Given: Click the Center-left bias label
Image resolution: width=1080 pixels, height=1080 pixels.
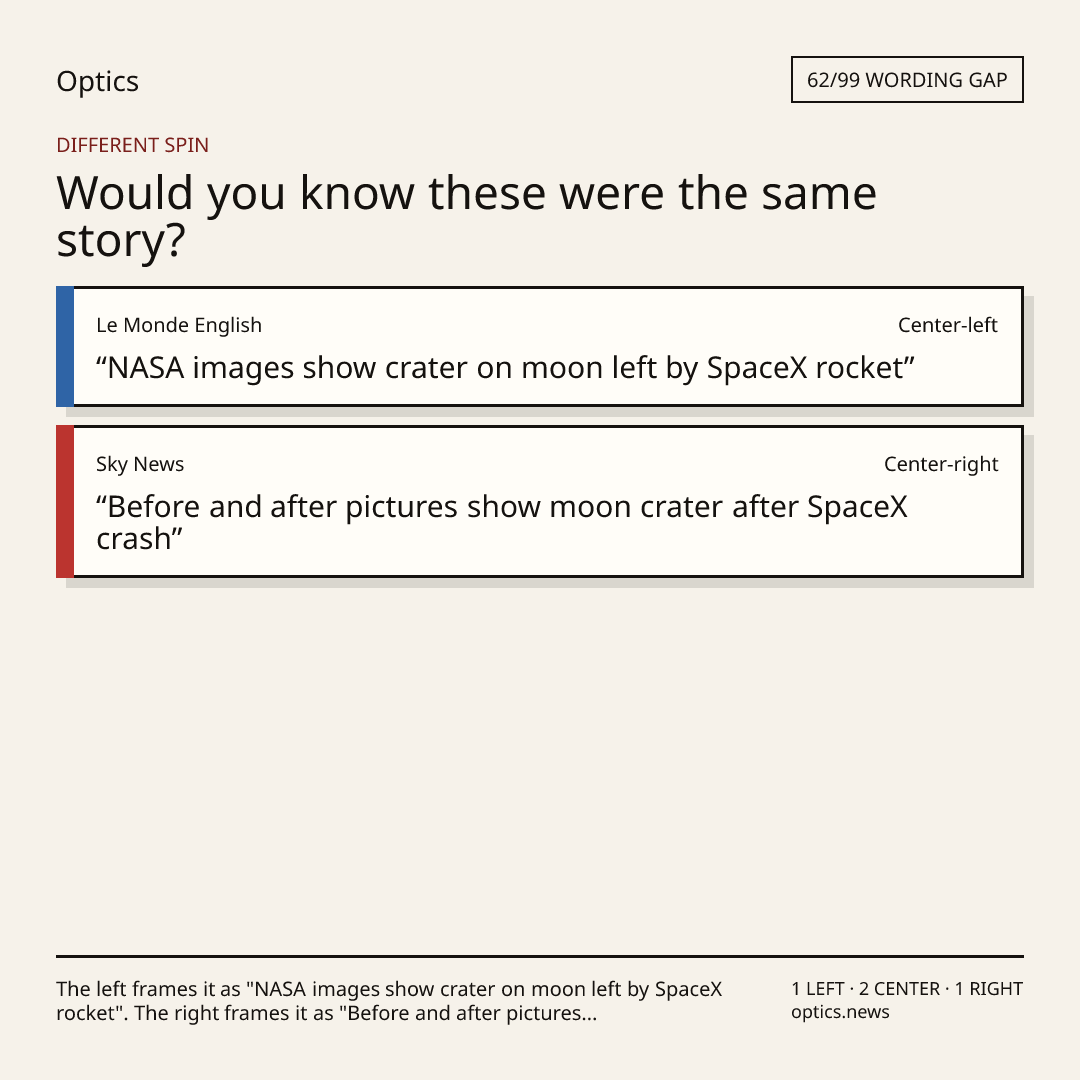Looking at the screenshot, I should (x=948, y=325).
